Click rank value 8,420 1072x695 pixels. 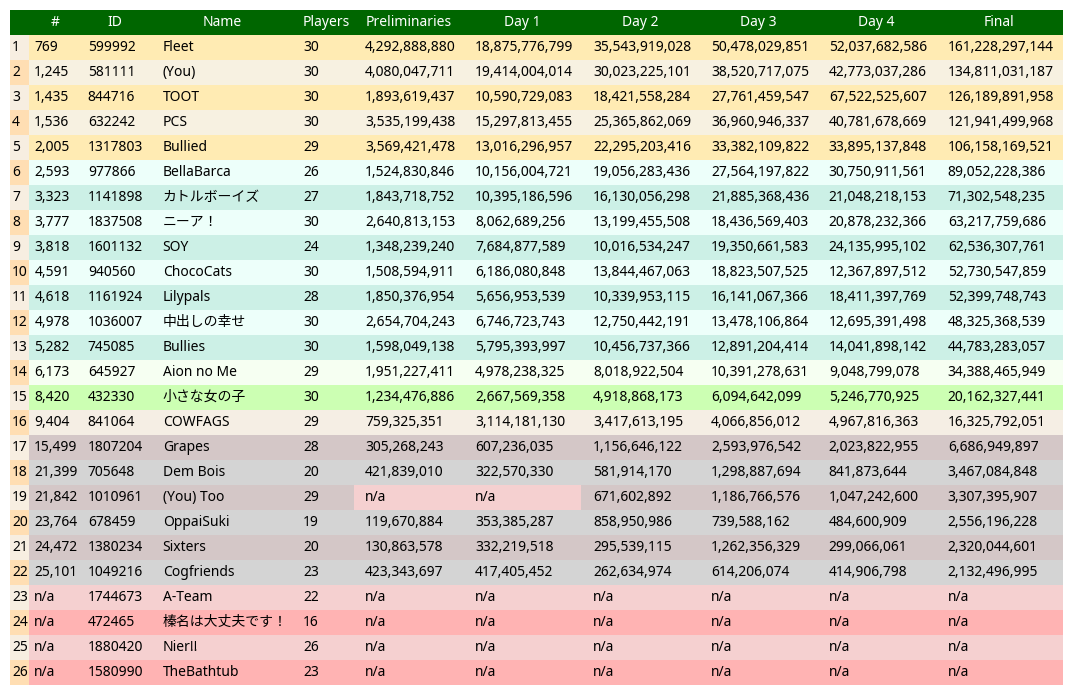click(x=52, y=396)
